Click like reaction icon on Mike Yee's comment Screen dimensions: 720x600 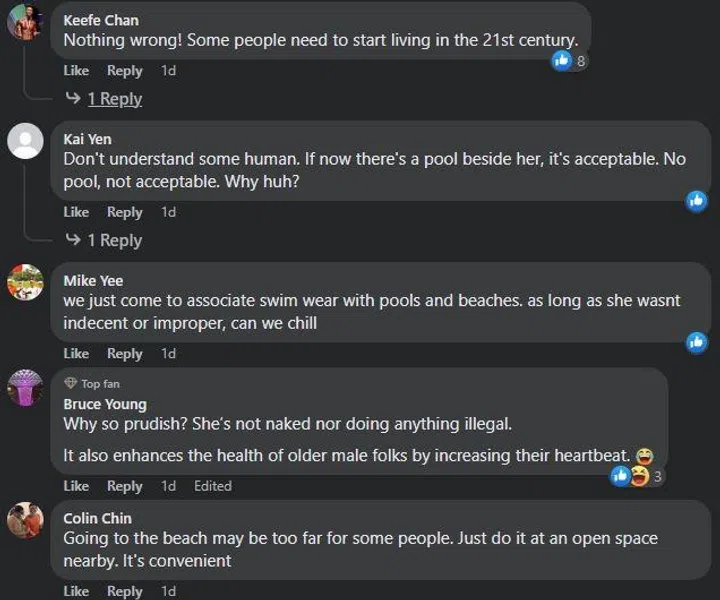(x=697, y=342)
